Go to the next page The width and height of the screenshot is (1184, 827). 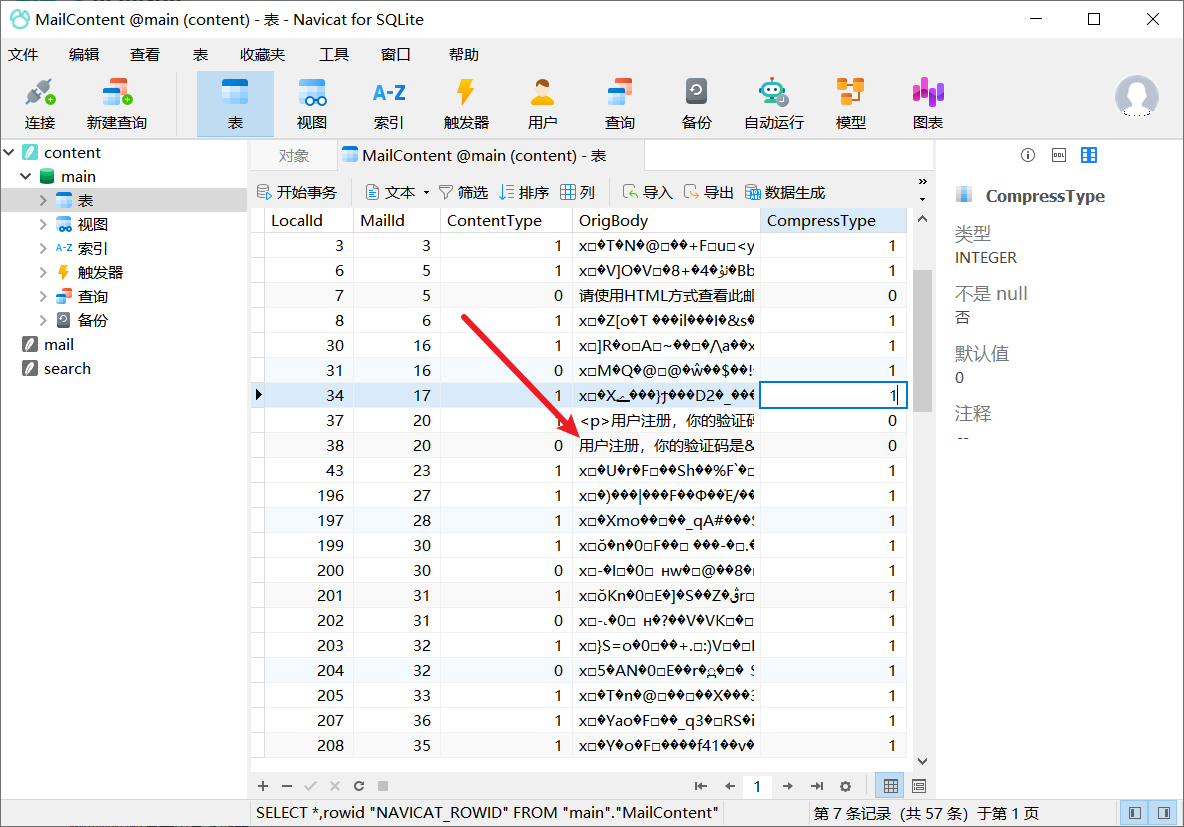[787, 786]
